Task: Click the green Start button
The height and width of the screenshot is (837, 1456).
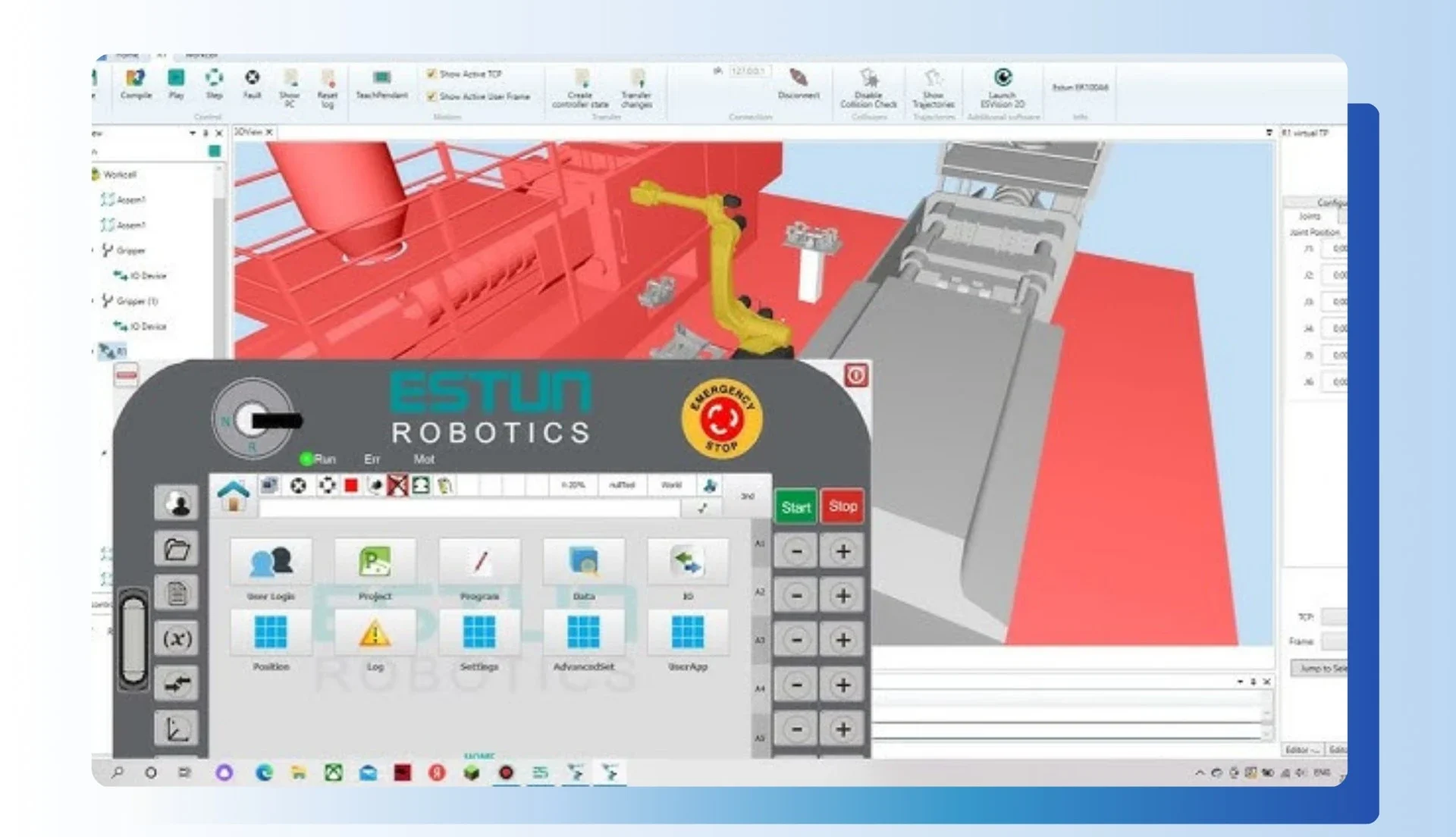Action: [x=796, y=507]
